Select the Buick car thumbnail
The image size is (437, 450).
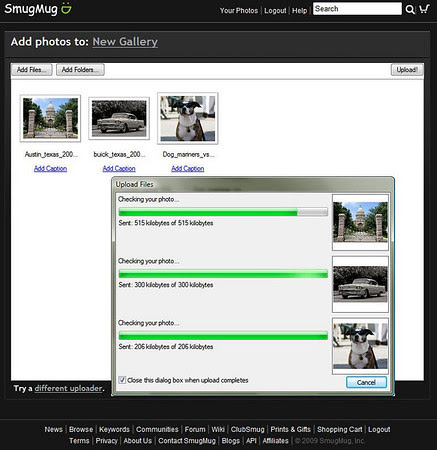click(x=119, y=118)
